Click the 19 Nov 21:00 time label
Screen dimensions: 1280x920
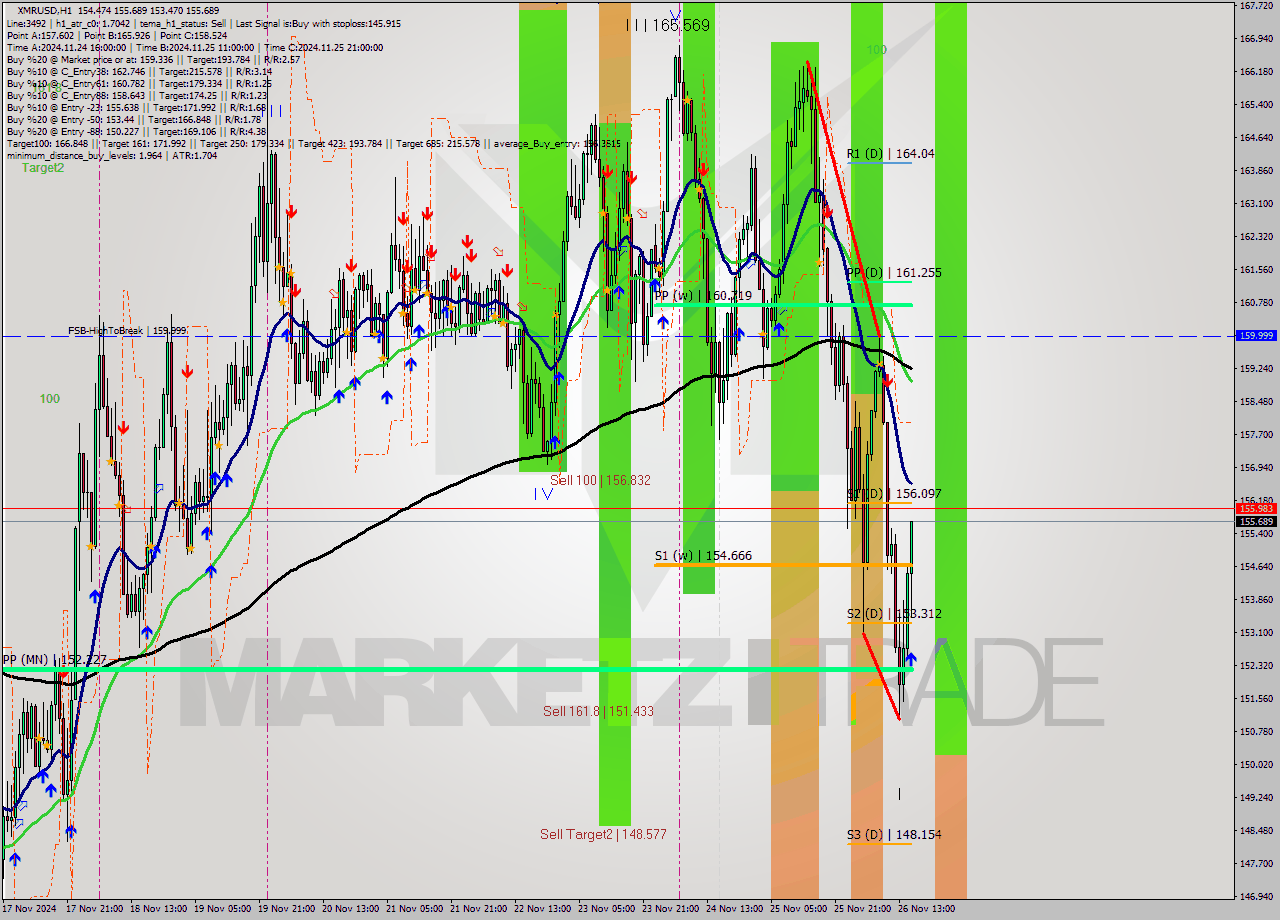click(286, 909)
